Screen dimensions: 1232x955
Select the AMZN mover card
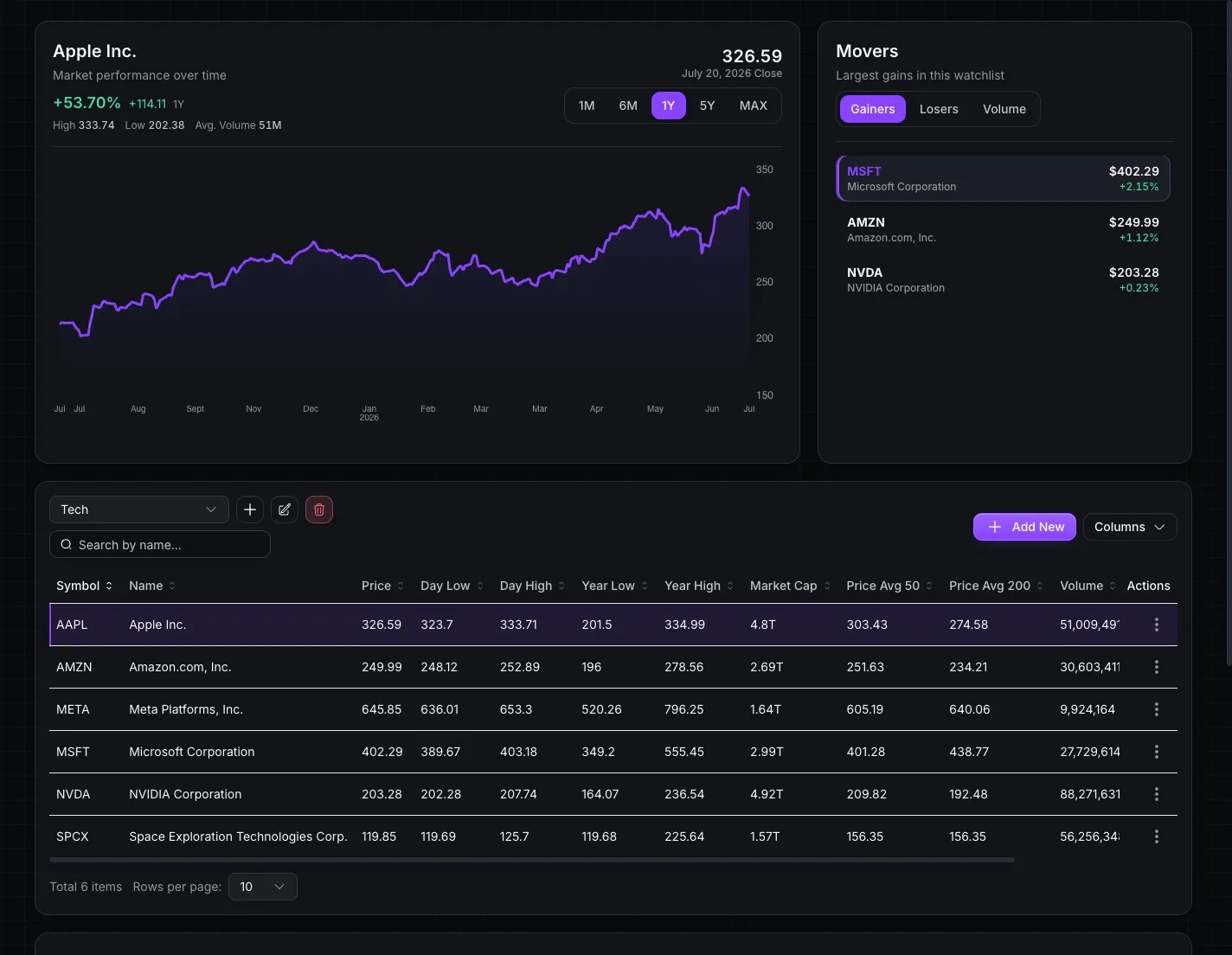[1004, 229]
